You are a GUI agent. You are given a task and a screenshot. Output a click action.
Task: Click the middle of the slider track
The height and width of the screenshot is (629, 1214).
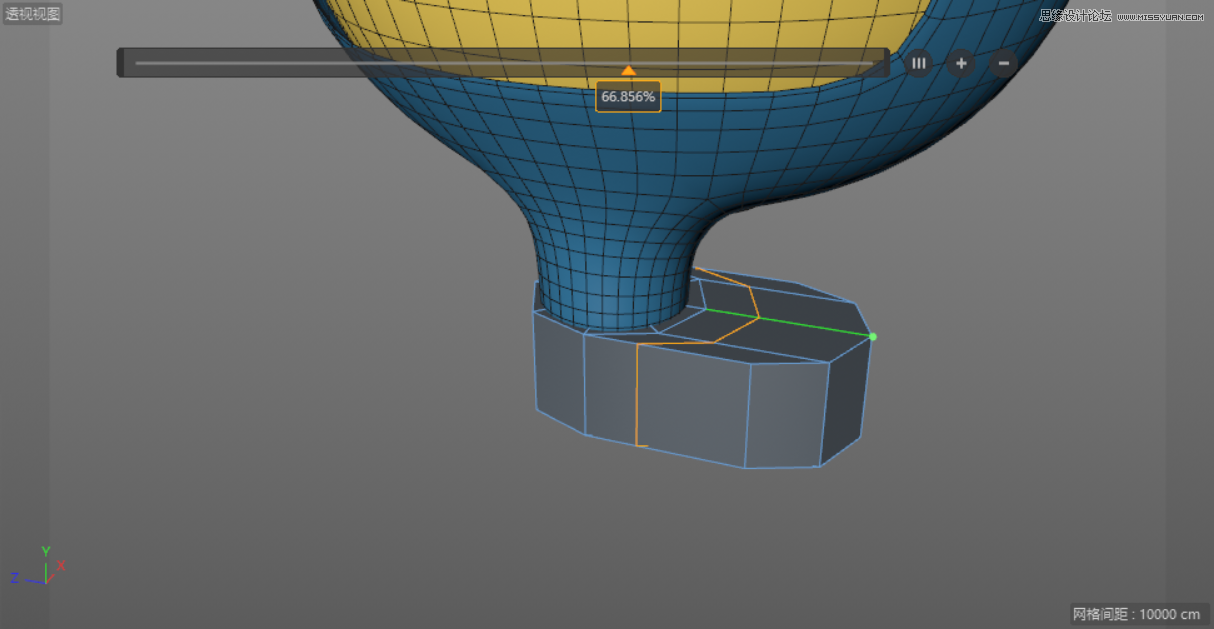click(505, 62)
